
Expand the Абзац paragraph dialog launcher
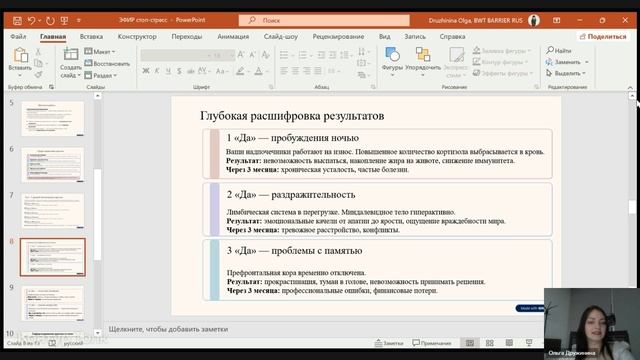373,87
